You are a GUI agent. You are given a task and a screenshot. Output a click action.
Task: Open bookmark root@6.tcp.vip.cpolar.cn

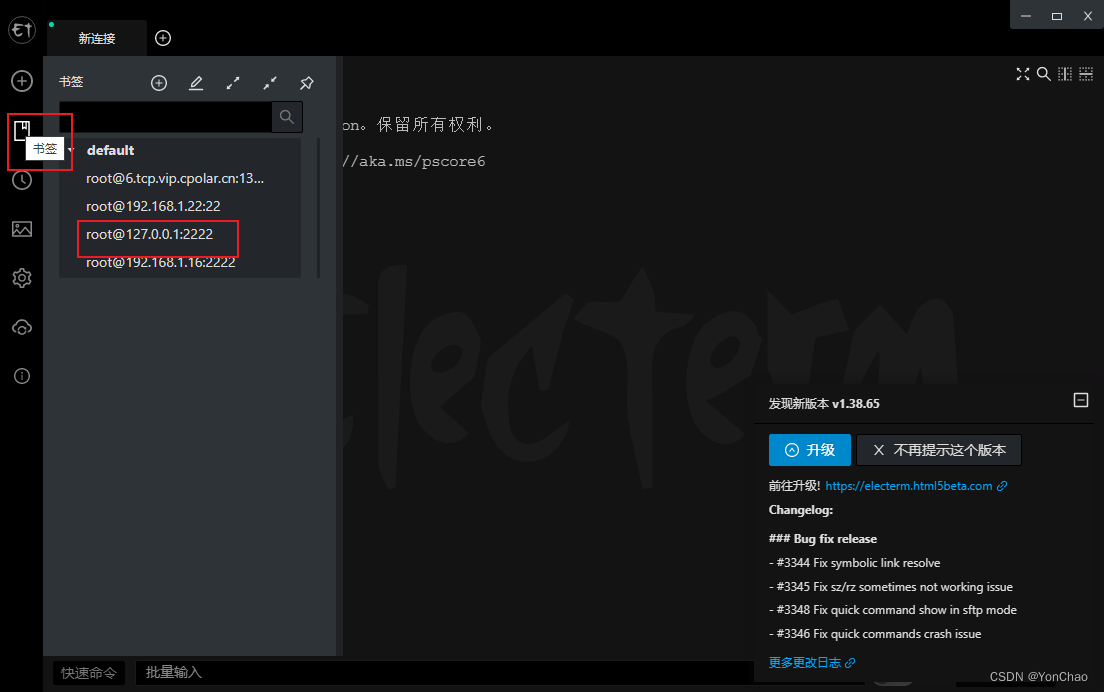click(x=175, y=178)
